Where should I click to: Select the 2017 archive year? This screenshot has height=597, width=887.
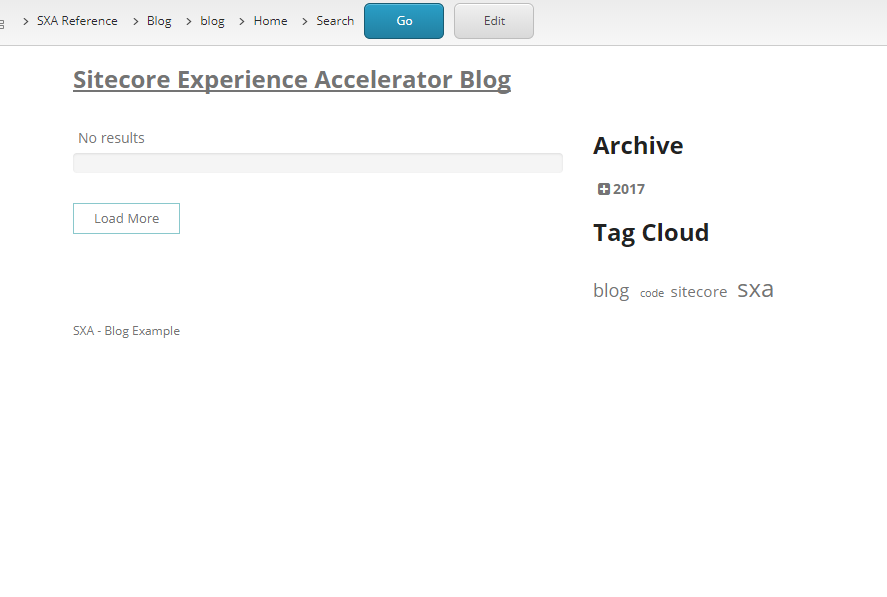point(628,189)
